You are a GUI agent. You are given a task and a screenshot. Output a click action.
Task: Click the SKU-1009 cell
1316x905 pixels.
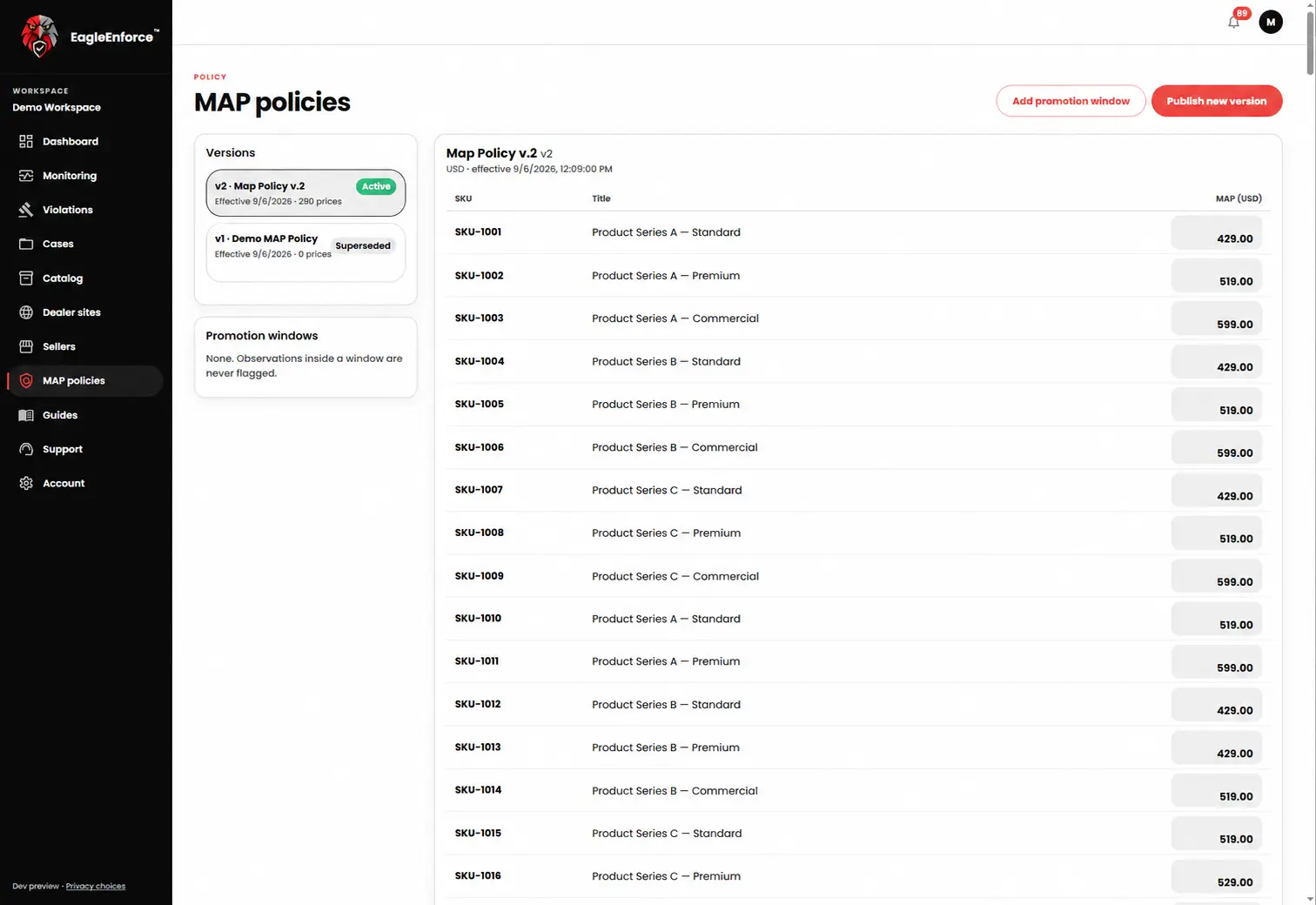tap(479, 576)
